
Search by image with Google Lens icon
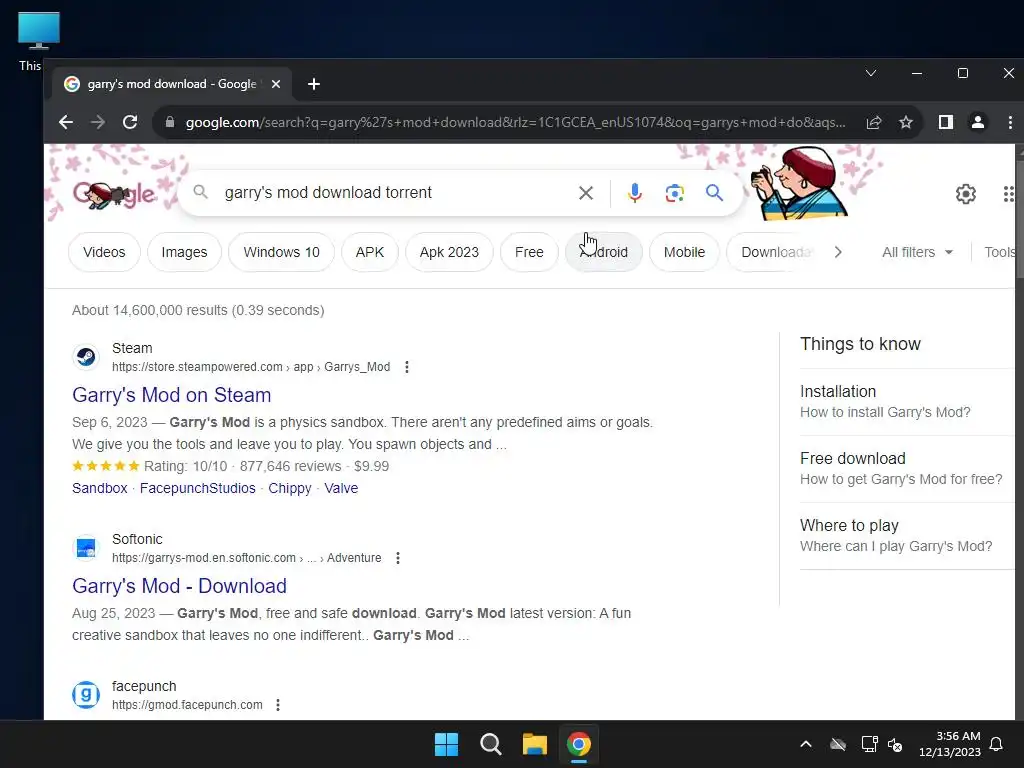(x=675, y=193)
